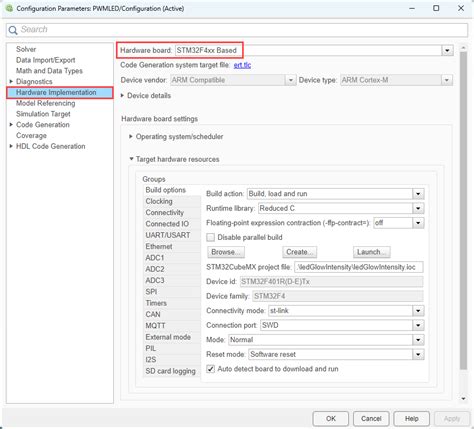Expand the Code Generation tree node

(11, 125)
